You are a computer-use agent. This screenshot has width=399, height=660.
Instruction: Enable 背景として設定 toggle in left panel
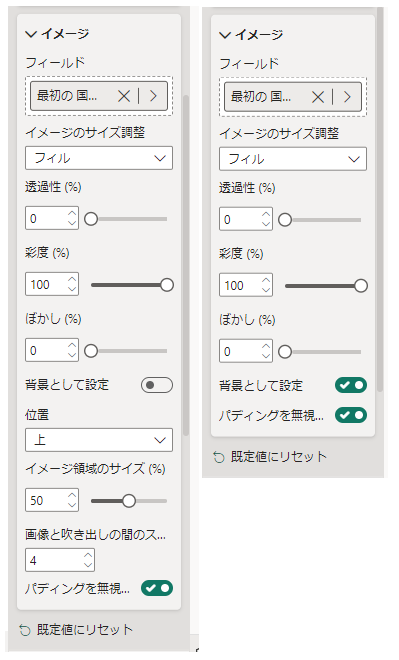click(x=157, y=385)
